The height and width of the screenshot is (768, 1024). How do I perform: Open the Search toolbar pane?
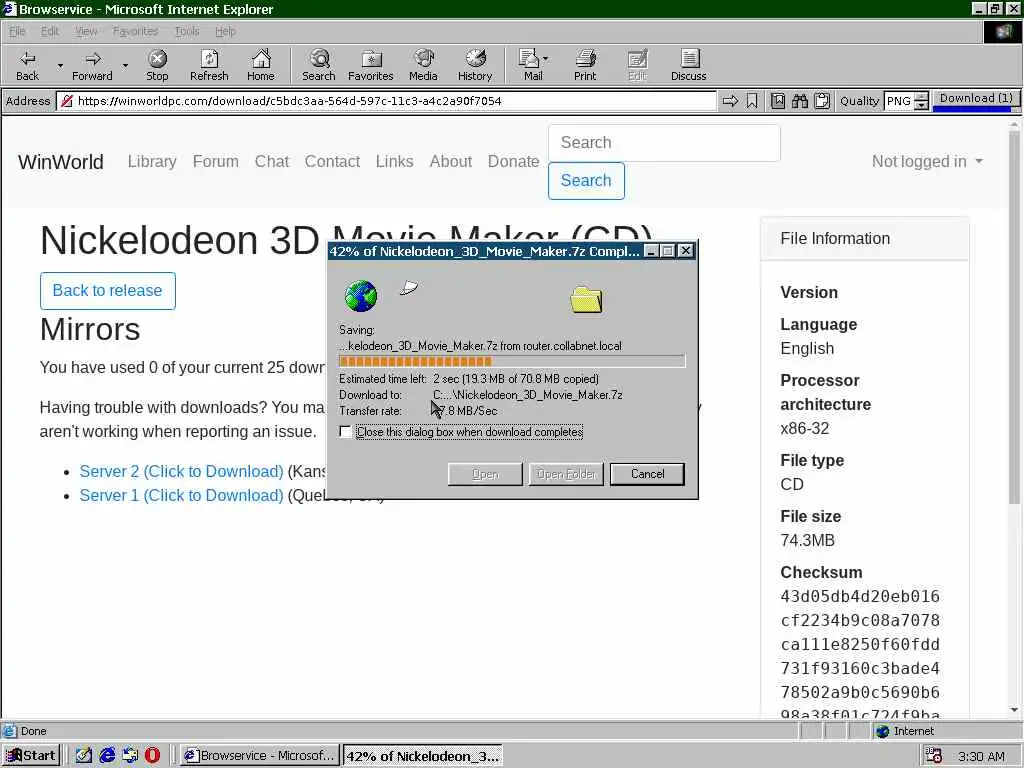(319, 65)
